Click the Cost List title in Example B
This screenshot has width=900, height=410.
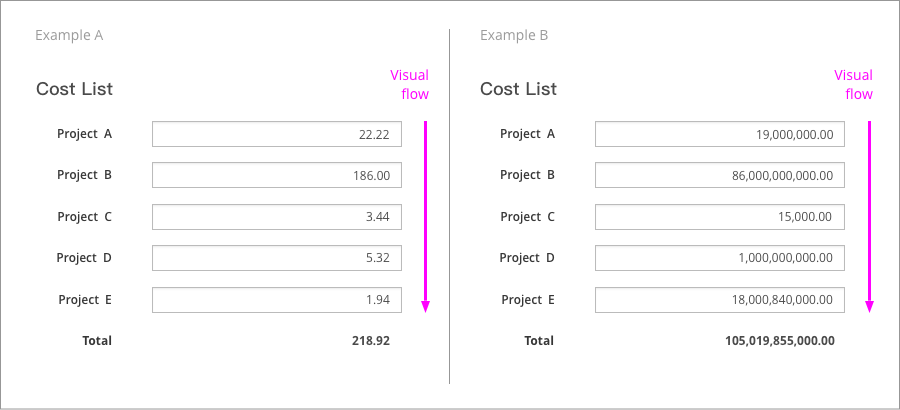pyautogui.click(x=518, y=89)
